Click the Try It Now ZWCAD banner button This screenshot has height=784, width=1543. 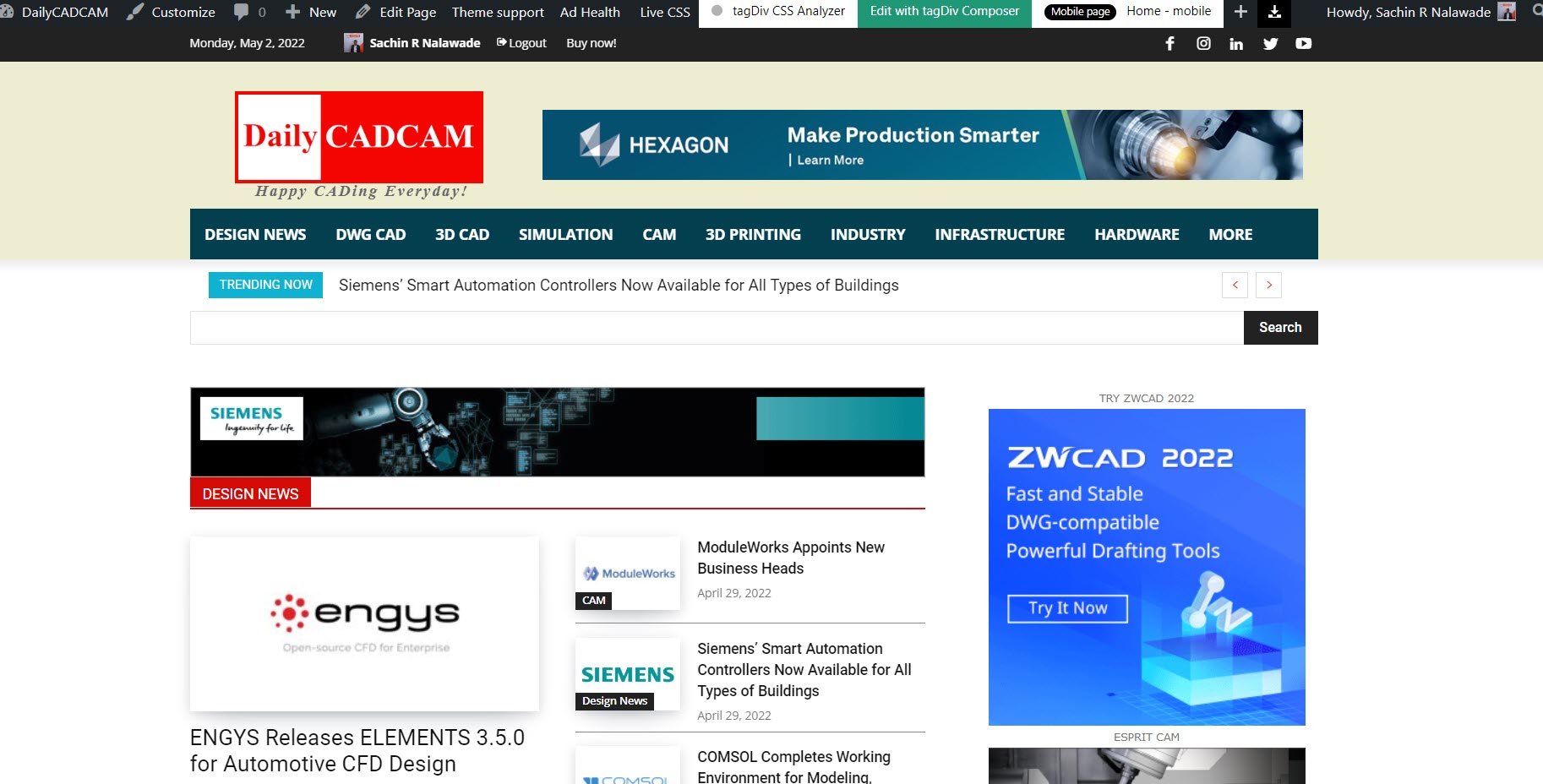1067,608
